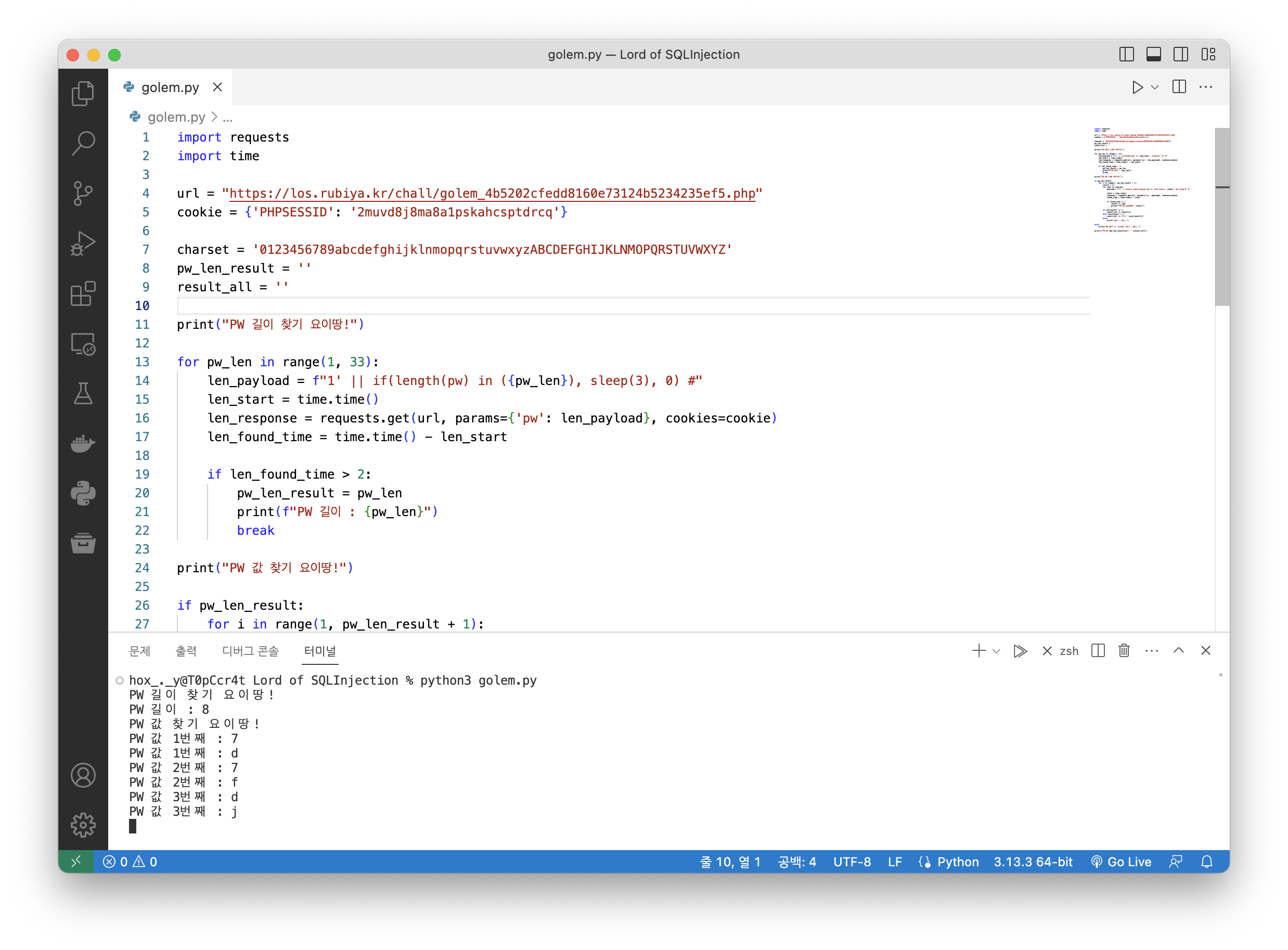The height and width of the screenshot is (950, 1288).
Task: Open the Docker view icon
Action: click(x=83, y=443)
